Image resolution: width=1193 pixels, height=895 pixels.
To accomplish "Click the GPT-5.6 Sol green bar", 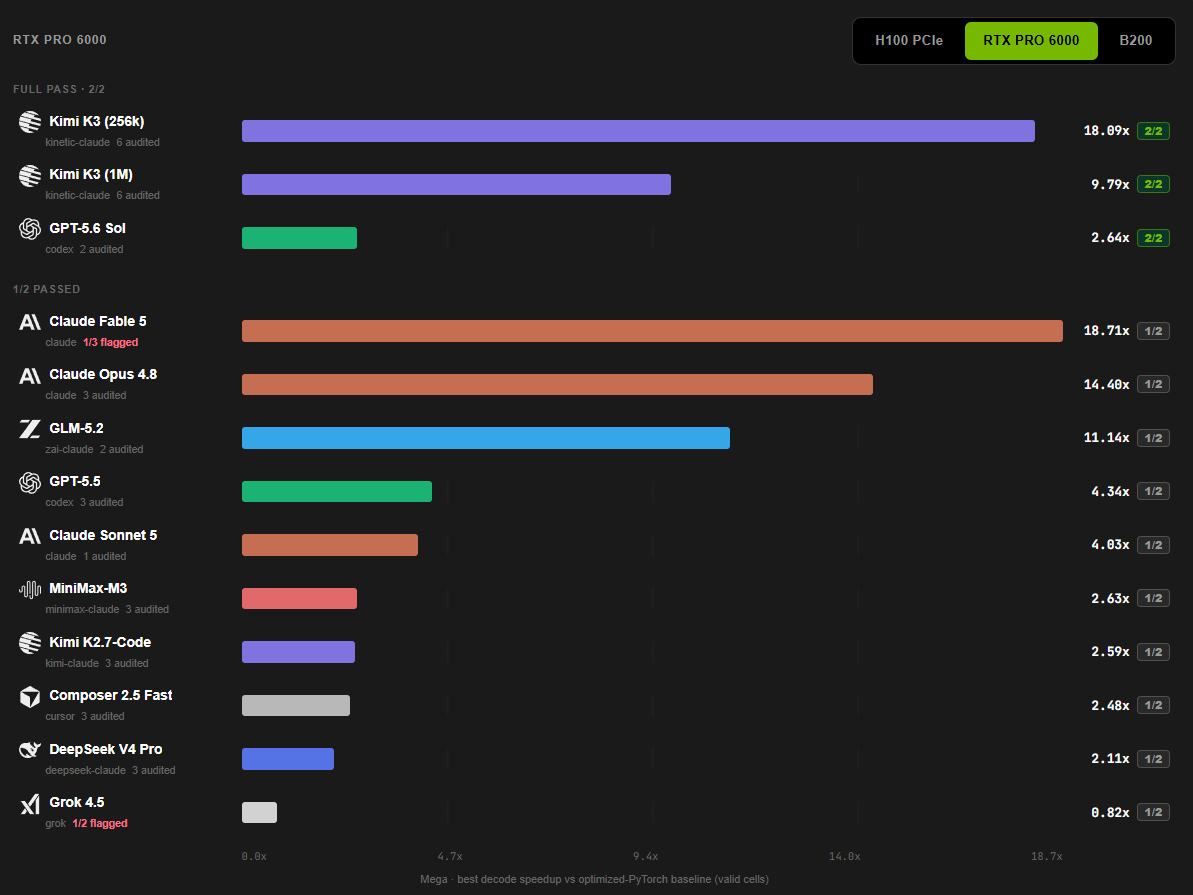I will pyautogui.click(x=299, y=238).
